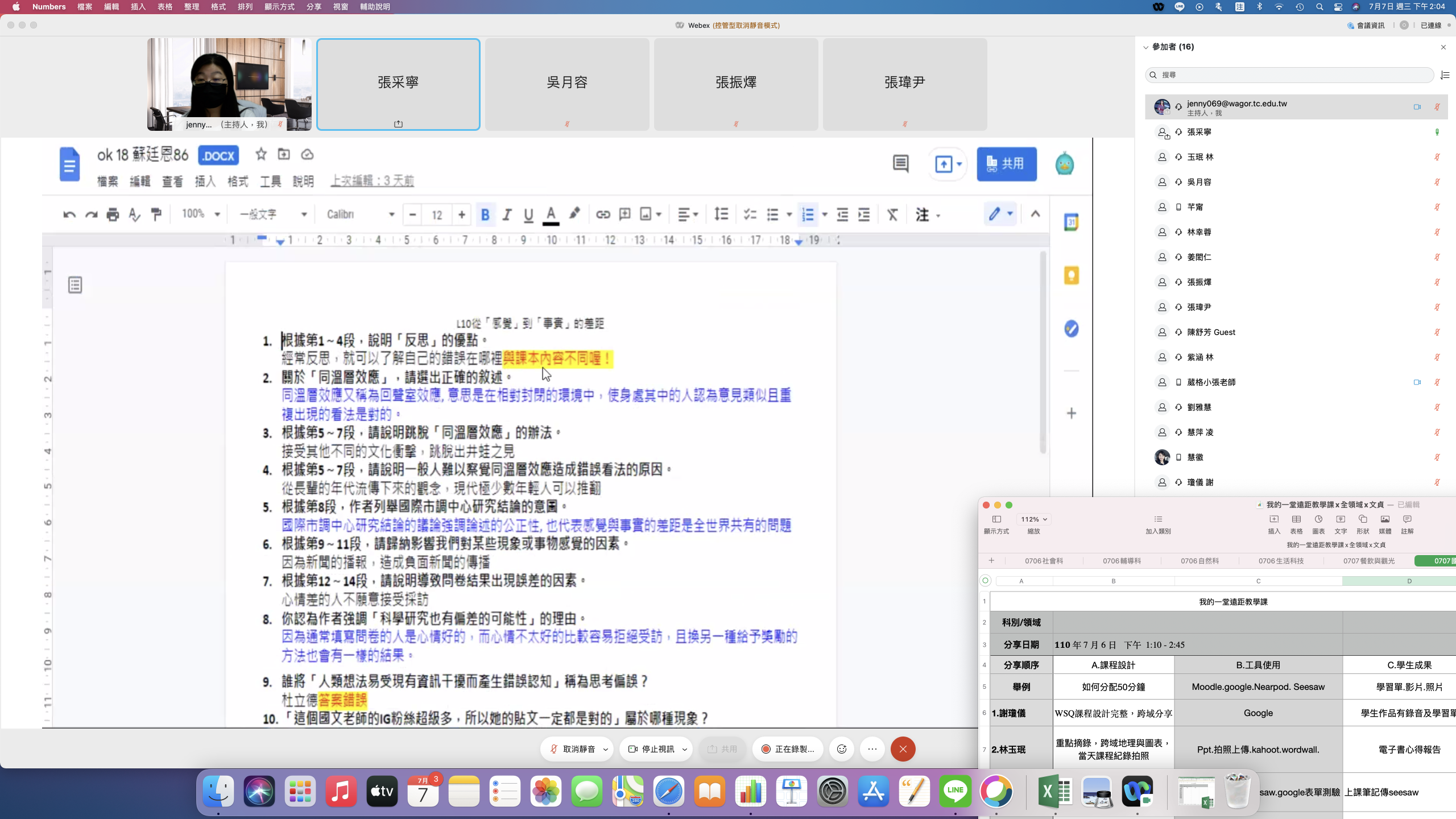The image size is (1456, 819).
Task: Open the text color picker
Action: coord(551,214)
